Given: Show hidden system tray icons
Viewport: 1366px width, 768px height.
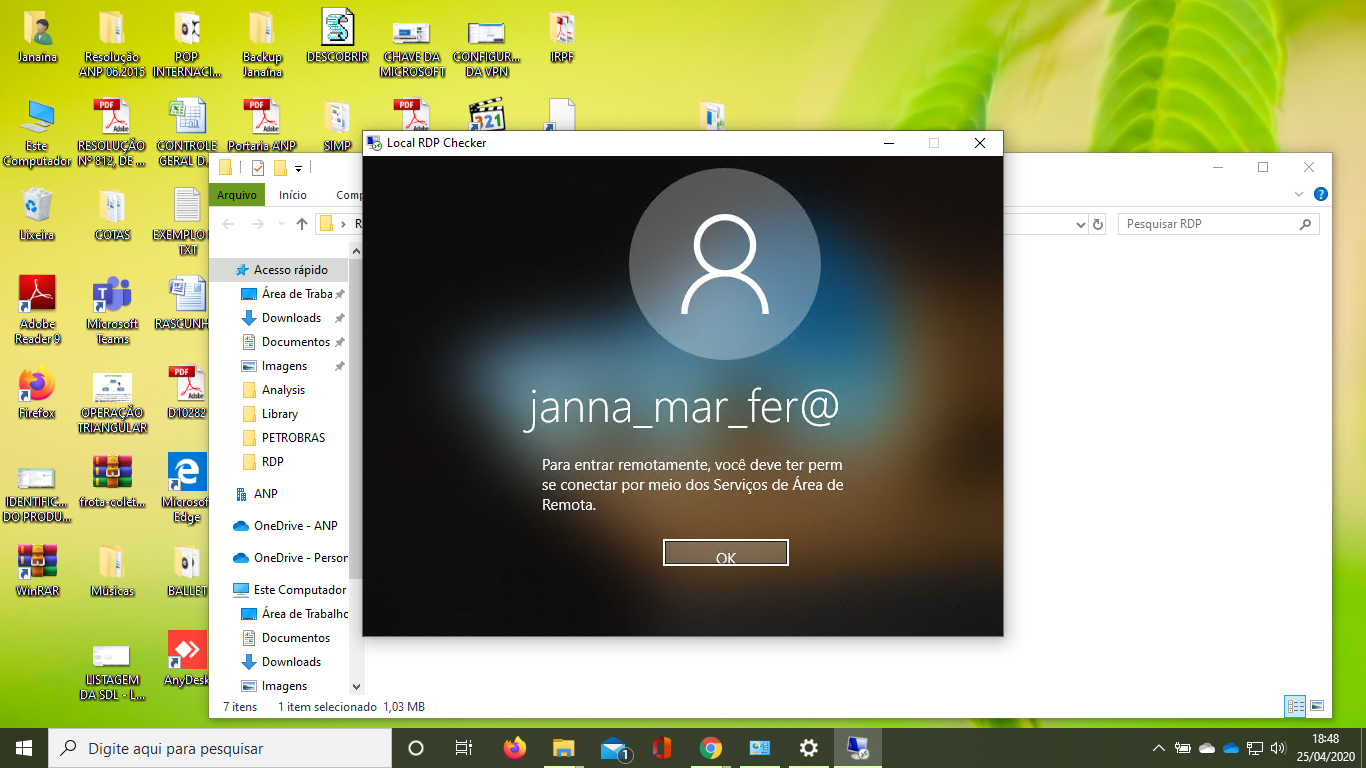Looking at the screenshot, I should click(x=1159, y=748).
